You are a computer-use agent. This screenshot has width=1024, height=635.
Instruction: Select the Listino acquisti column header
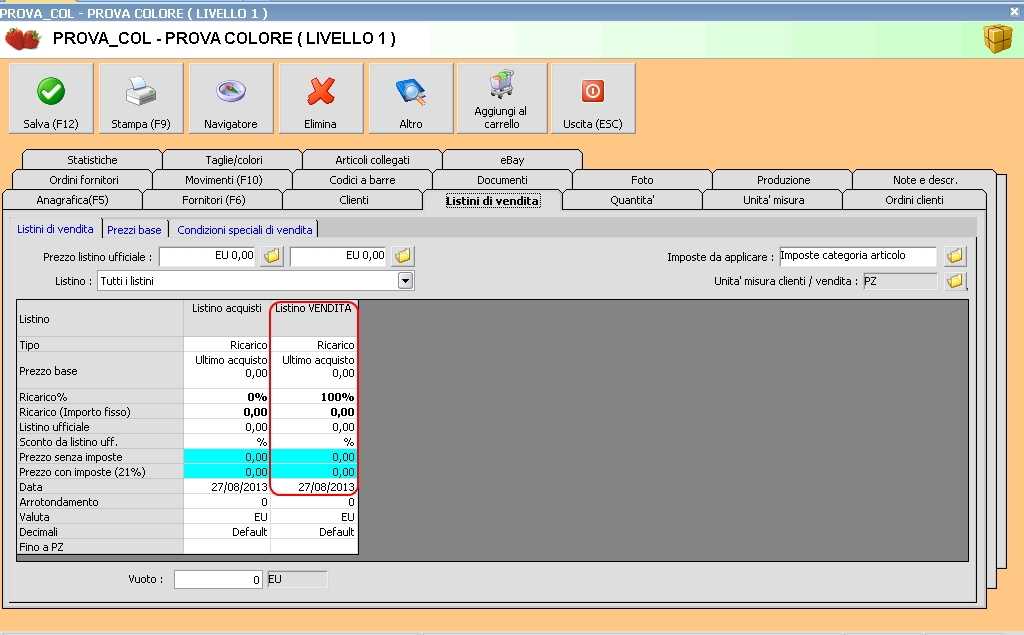pyautogui.click(x=227, y=318)
